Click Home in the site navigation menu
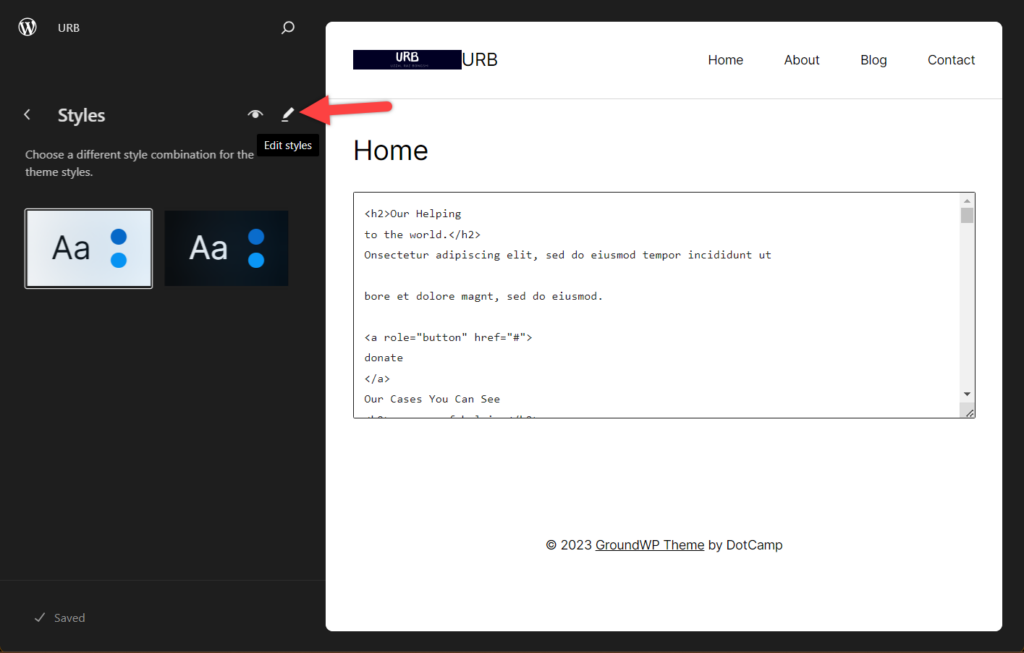Image resolution: width=1024 pixels, height=653 pixels. 725,60
